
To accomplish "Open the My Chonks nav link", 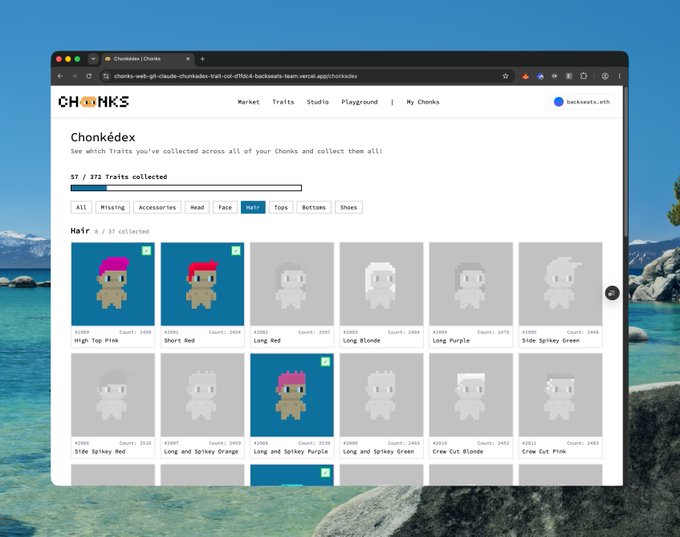I will click(x=423, y=102).
